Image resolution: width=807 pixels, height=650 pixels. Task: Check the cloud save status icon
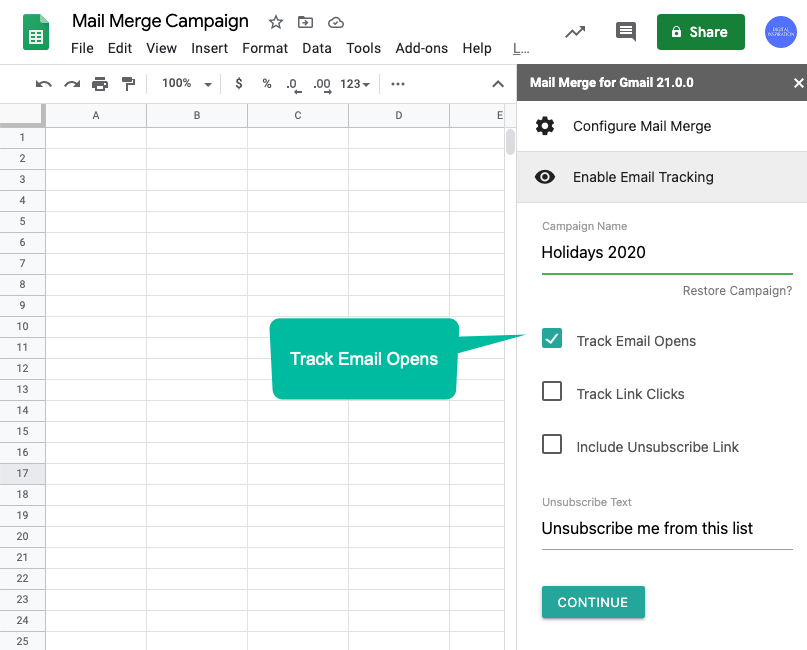pos(336,22)
